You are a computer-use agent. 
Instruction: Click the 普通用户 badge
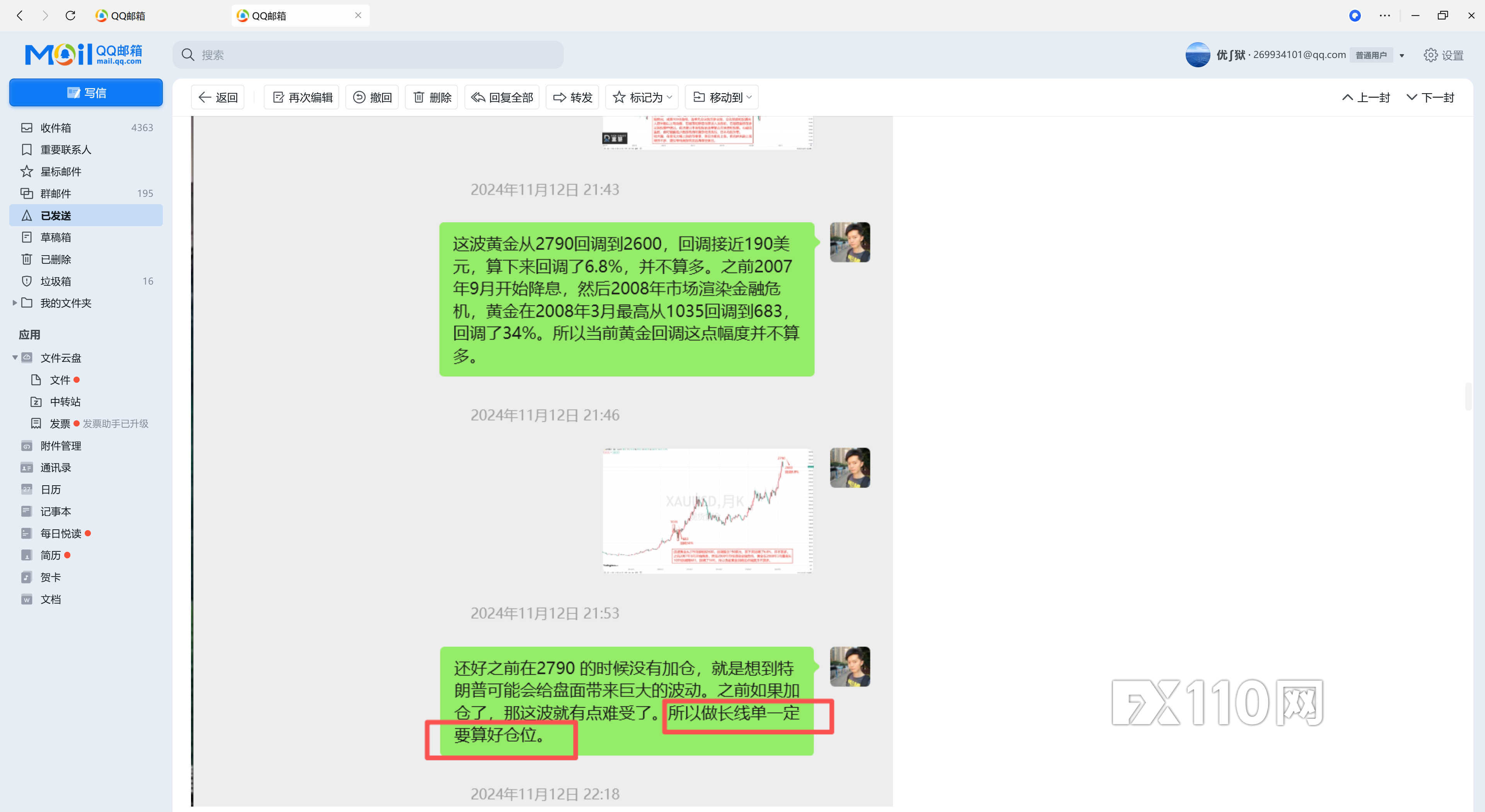1371,55
